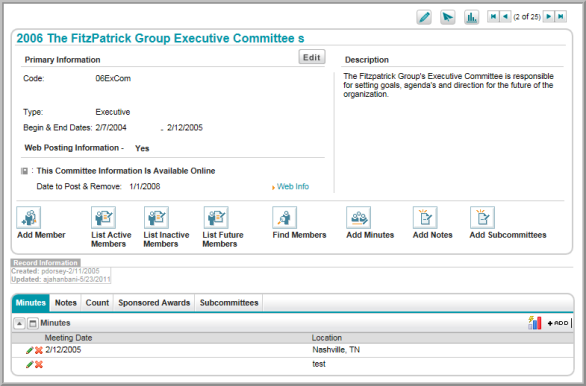Click the Add Subcommittees icon
The height and width of the screenshot is (386, 586).
click(x=482, y=217)
